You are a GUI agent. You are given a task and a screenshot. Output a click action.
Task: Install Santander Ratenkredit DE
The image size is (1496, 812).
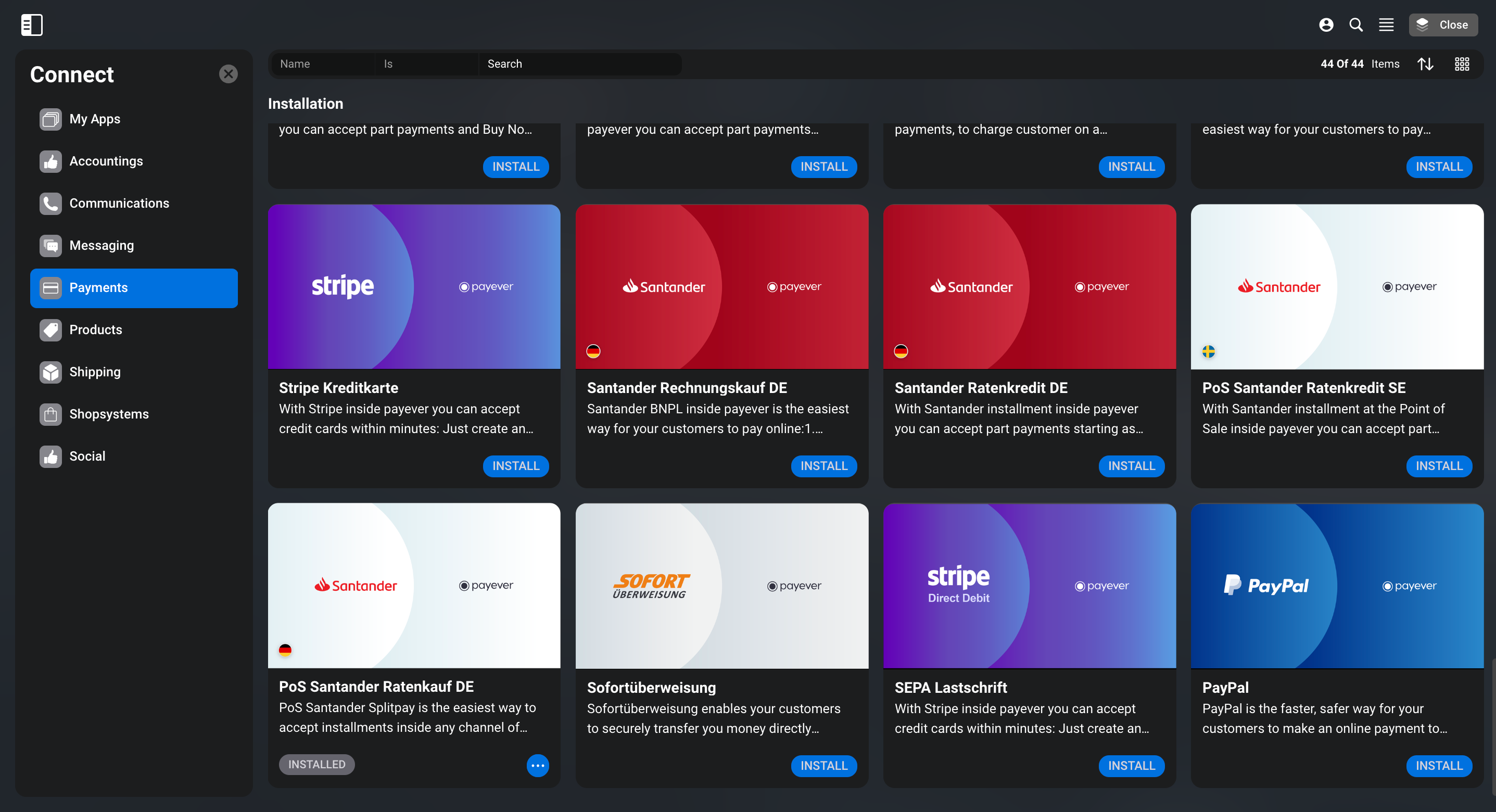1131,466
